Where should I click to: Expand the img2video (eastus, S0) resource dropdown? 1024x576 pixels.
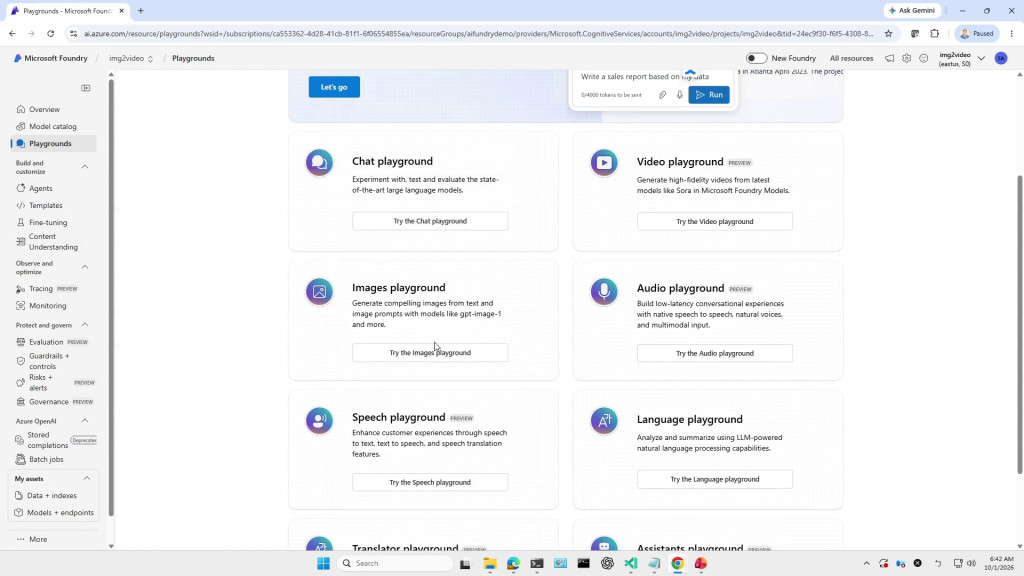click(981, 58)
